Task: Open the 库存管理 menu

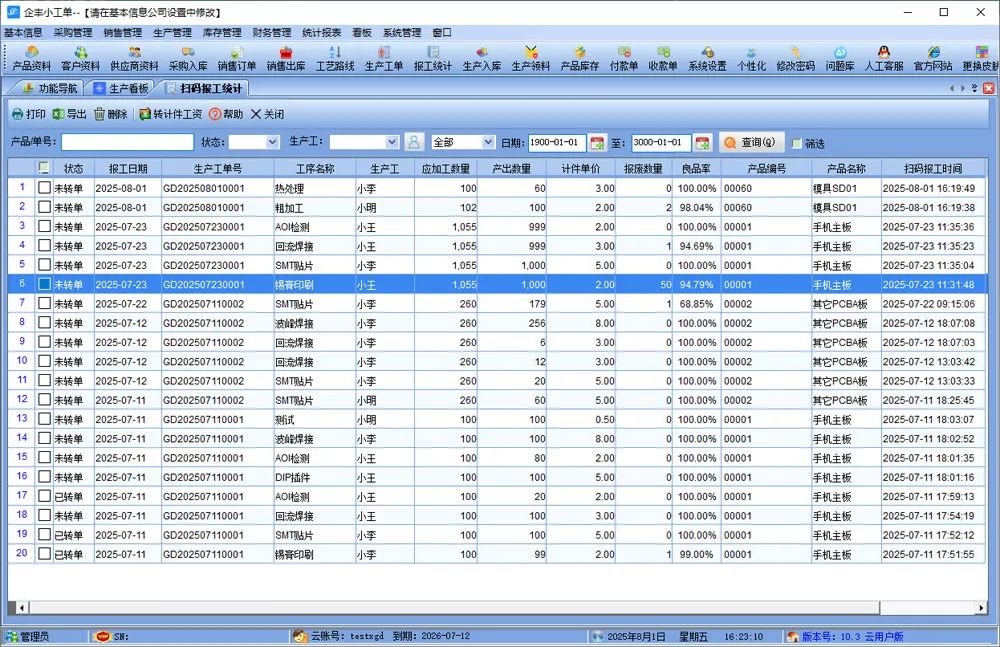Action: 222,33
